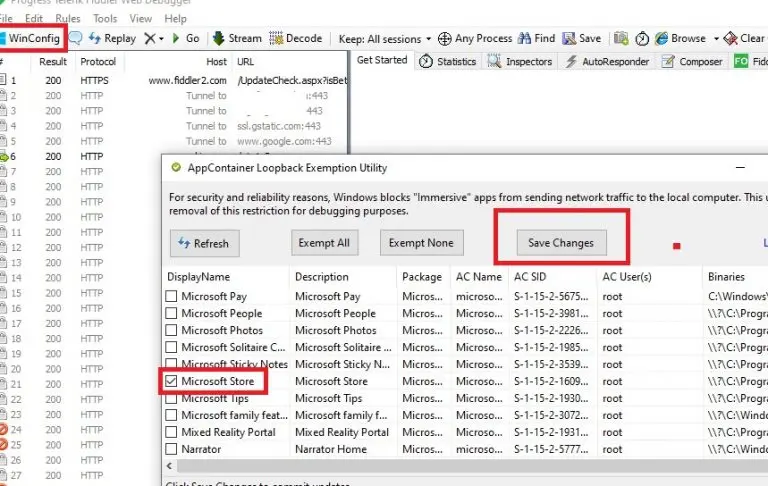Click the blocked icon on session 25
The height and width of the screenshot is (486, 768).
tap(3, 445)
